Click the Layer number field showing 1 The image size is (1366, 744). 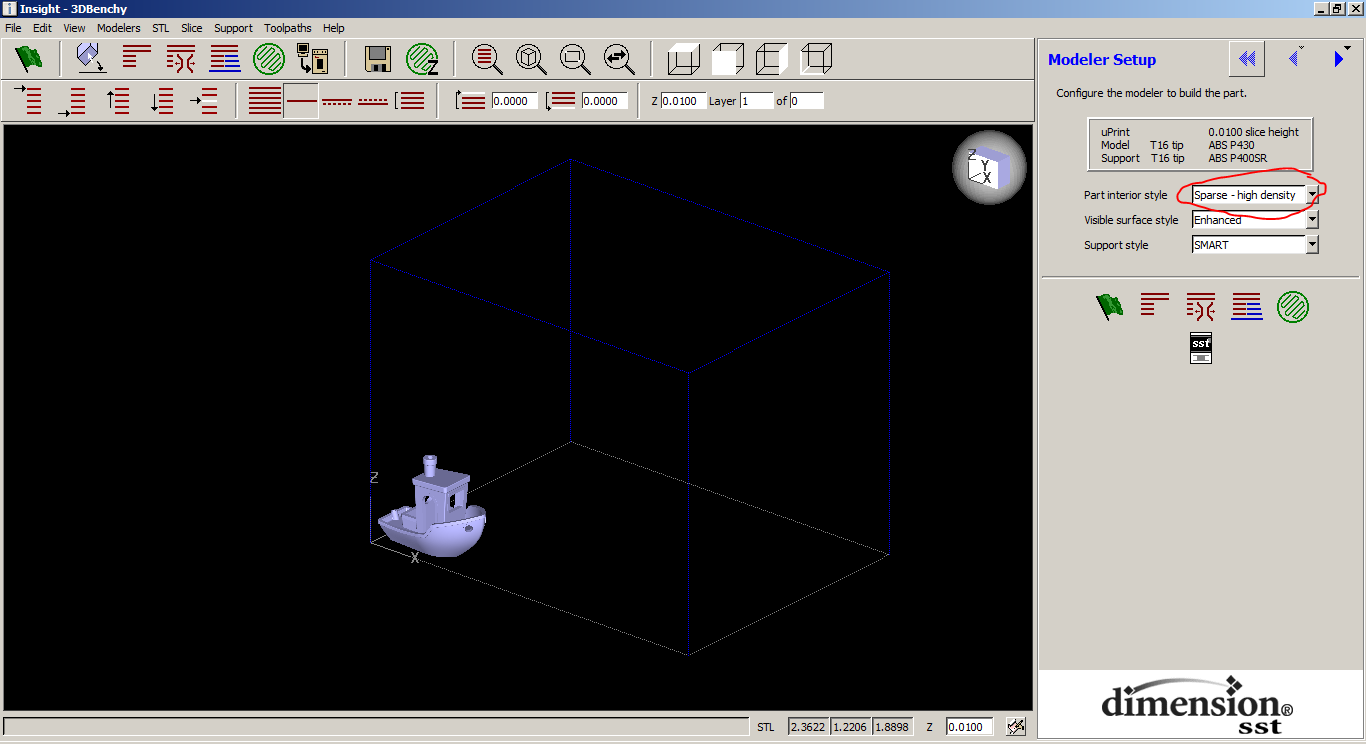(757, 101)
